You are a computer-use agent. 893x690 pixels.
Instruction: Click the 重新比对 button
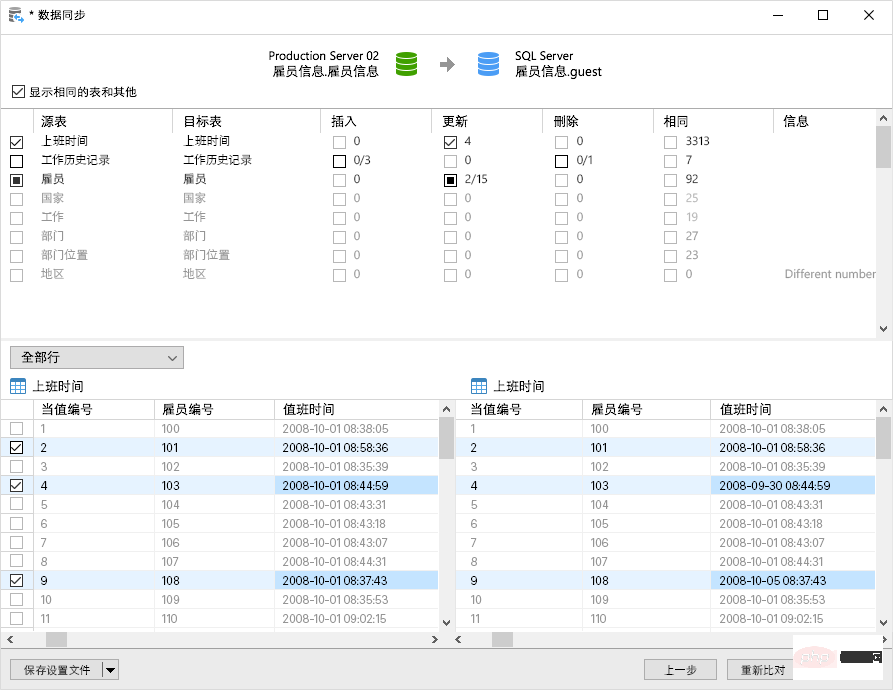point(762,670)
